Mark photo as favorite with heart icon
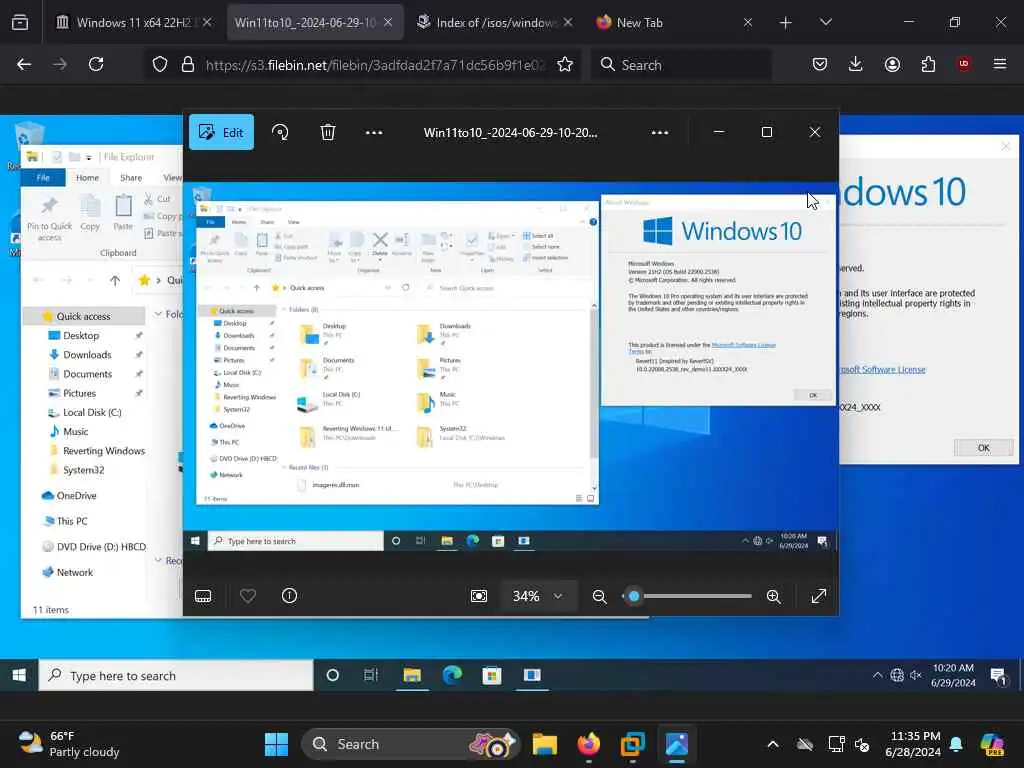 tap(248, 596)
